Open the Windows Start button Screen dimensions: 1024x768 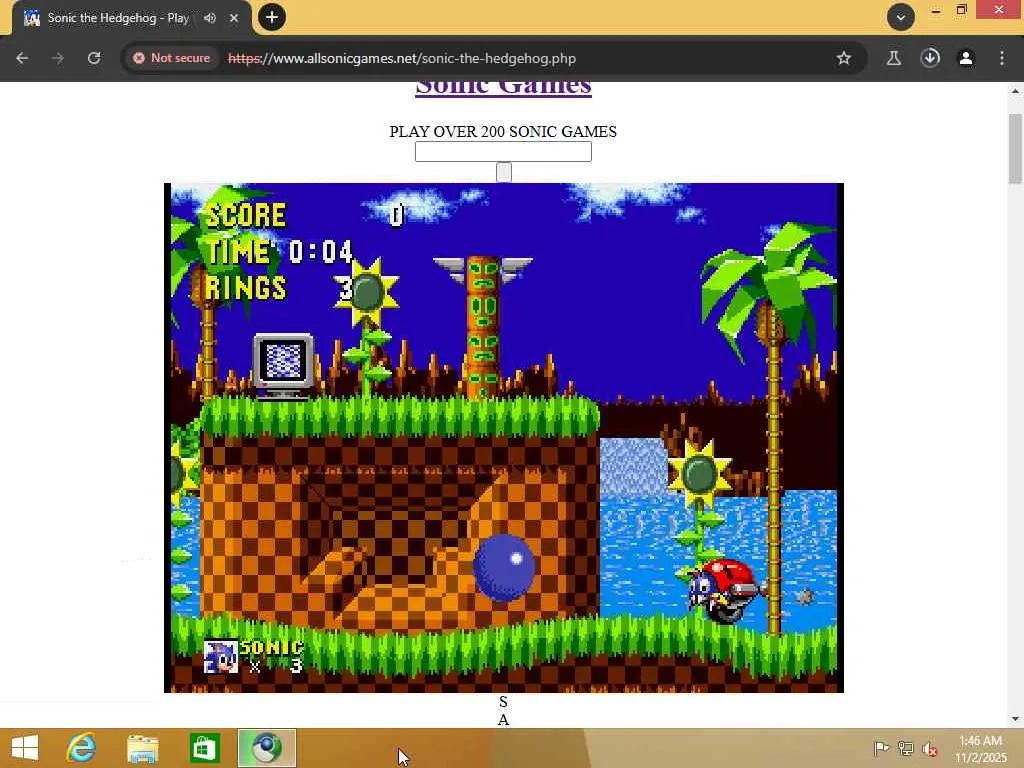coord(25,748)
